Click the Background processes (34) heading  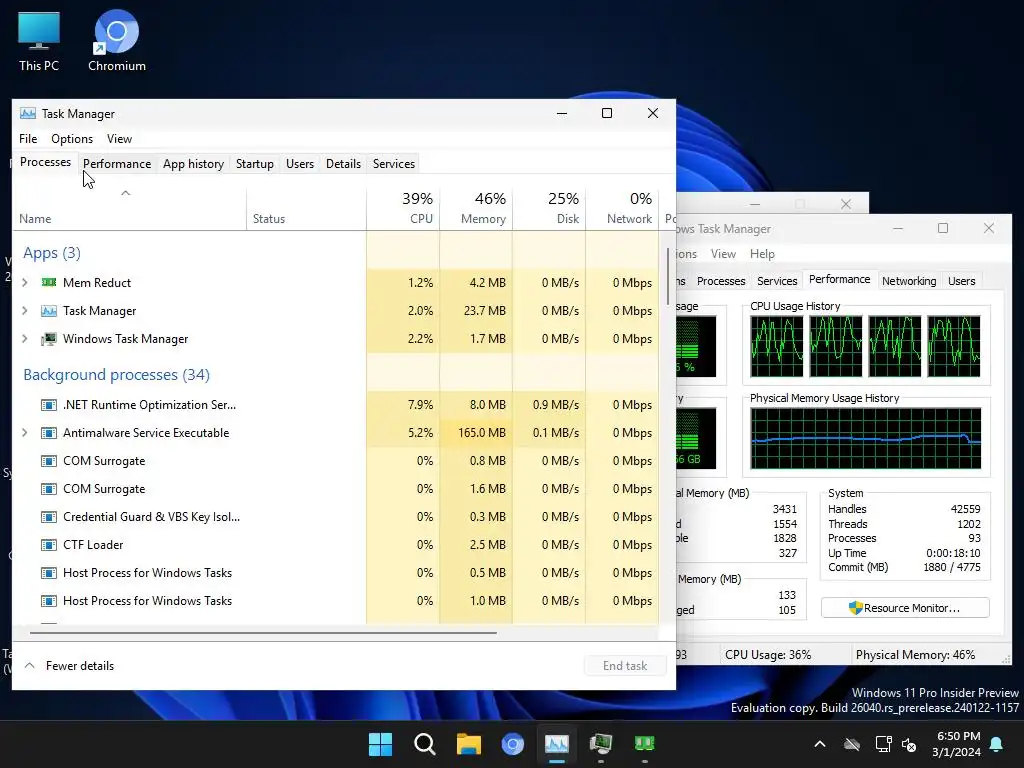pyautogui.click(x=116, y=375)
